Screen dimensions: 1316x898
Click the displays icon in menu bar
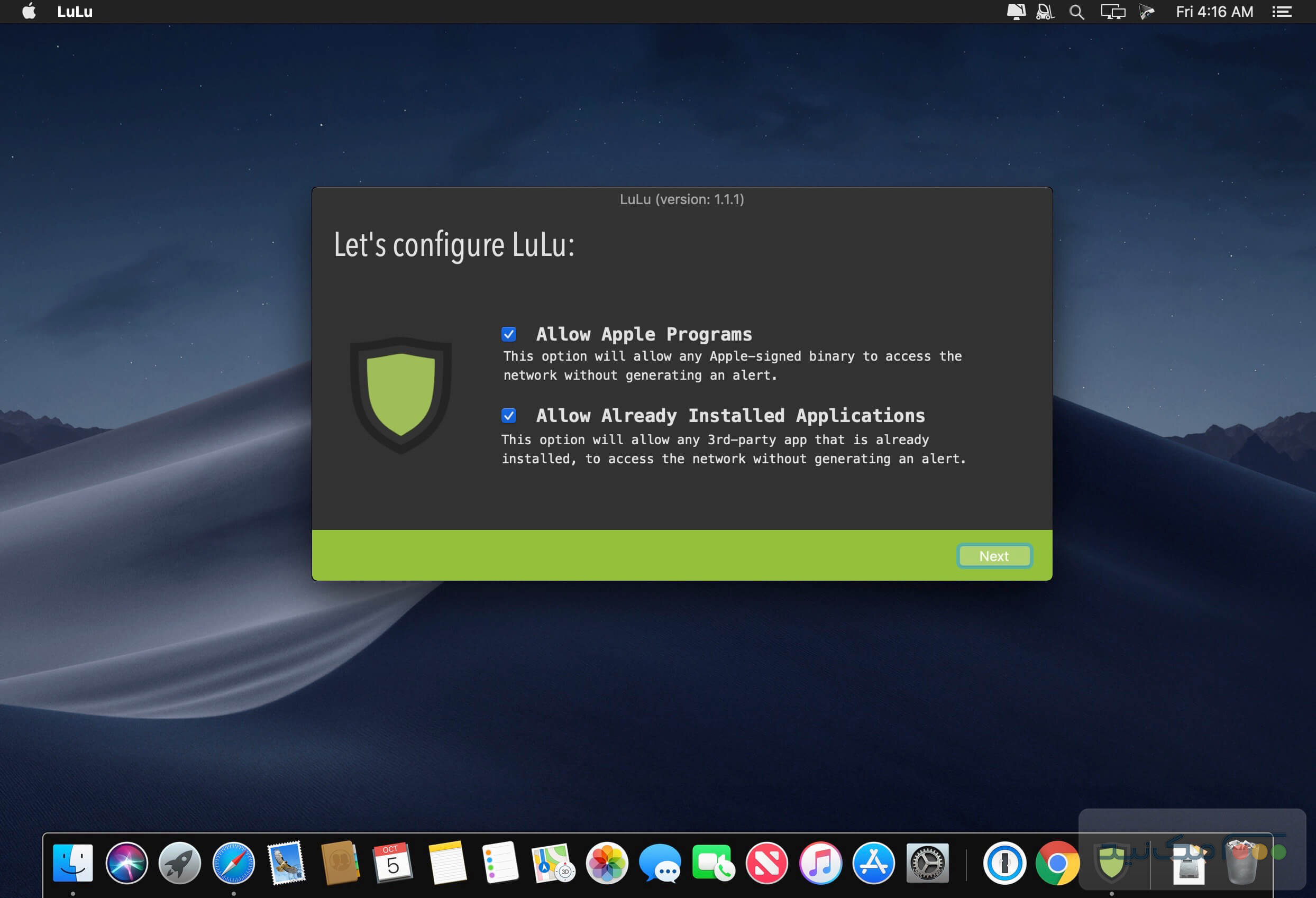pyautogui.click(x=1113, y=12)
